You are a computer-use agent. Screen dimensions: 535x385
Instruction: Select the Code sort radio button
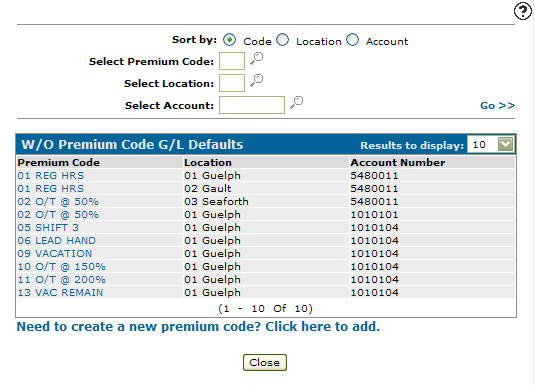(x=229, y=40)
